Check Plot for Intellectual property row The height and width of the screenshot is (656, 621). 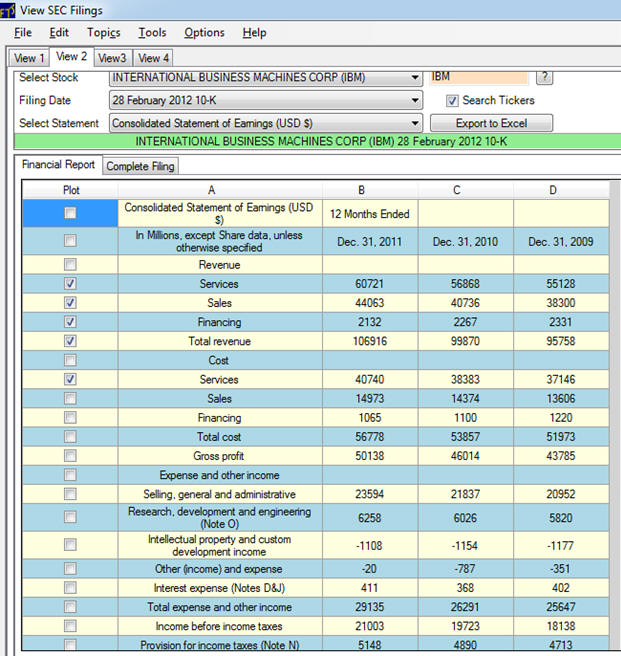coord(70,545)
